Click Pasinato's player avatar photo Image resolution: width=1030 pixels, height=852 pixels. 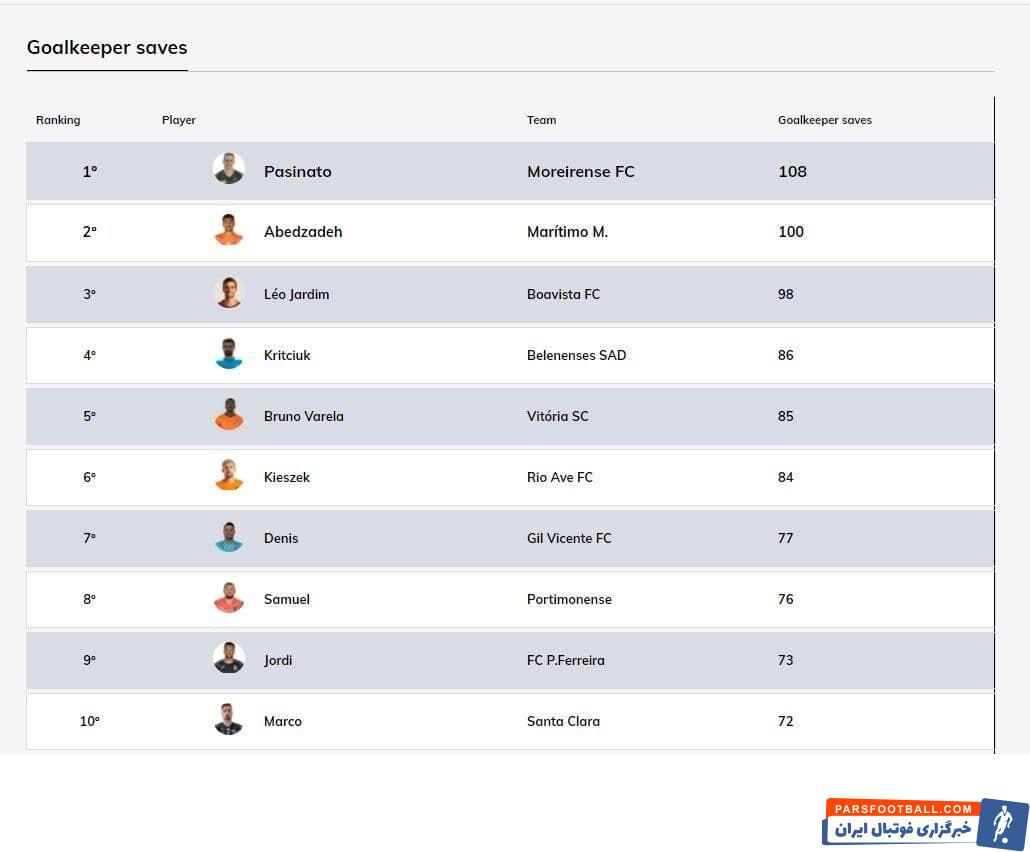point(229,168)
